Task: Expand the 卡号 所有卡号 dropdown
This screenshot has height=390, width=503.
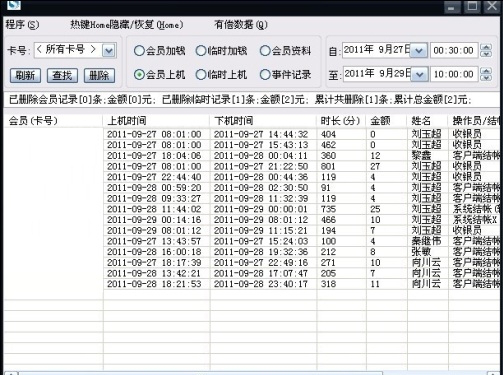Action: point(109,50)
